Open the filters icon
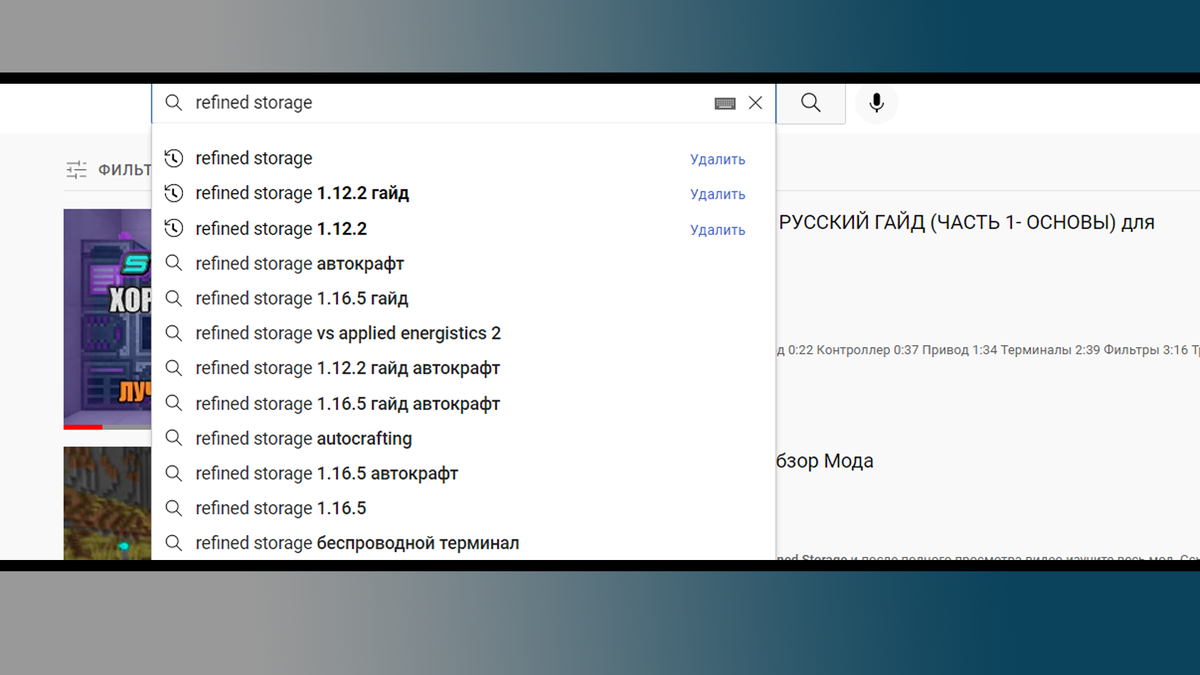This screenshot has height=675, width=1200. coord(77,170)
